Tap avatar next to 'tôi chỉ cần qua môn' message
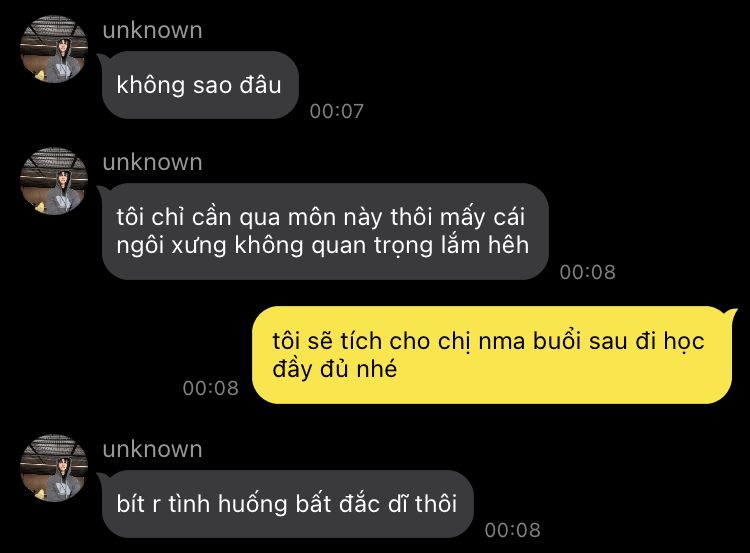This screenshot has height=553, width=750. [x=54, y=181]
